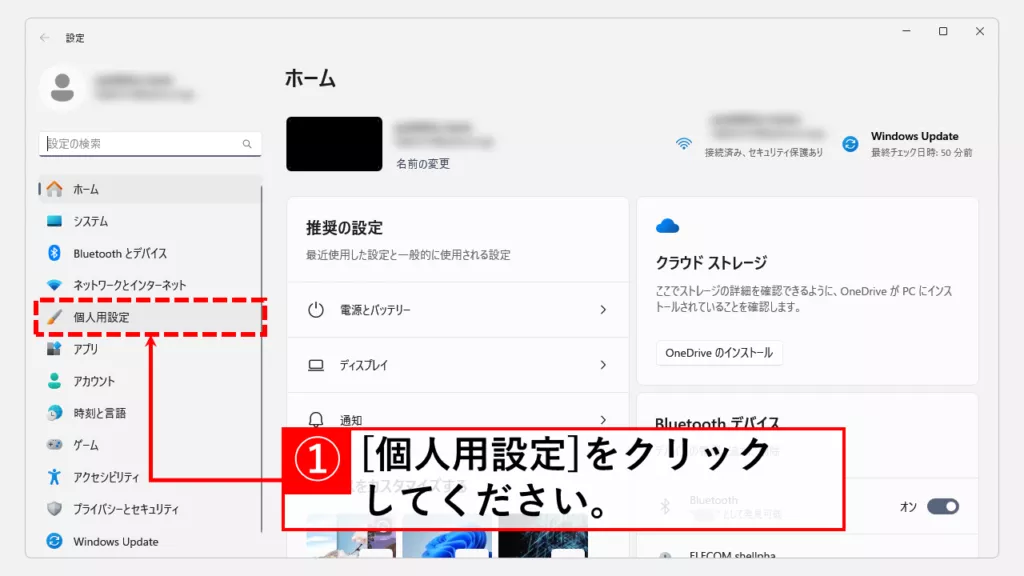Click the black PC thumbnail image
The width and height of the screenshot is (1024, 576).
334,144
